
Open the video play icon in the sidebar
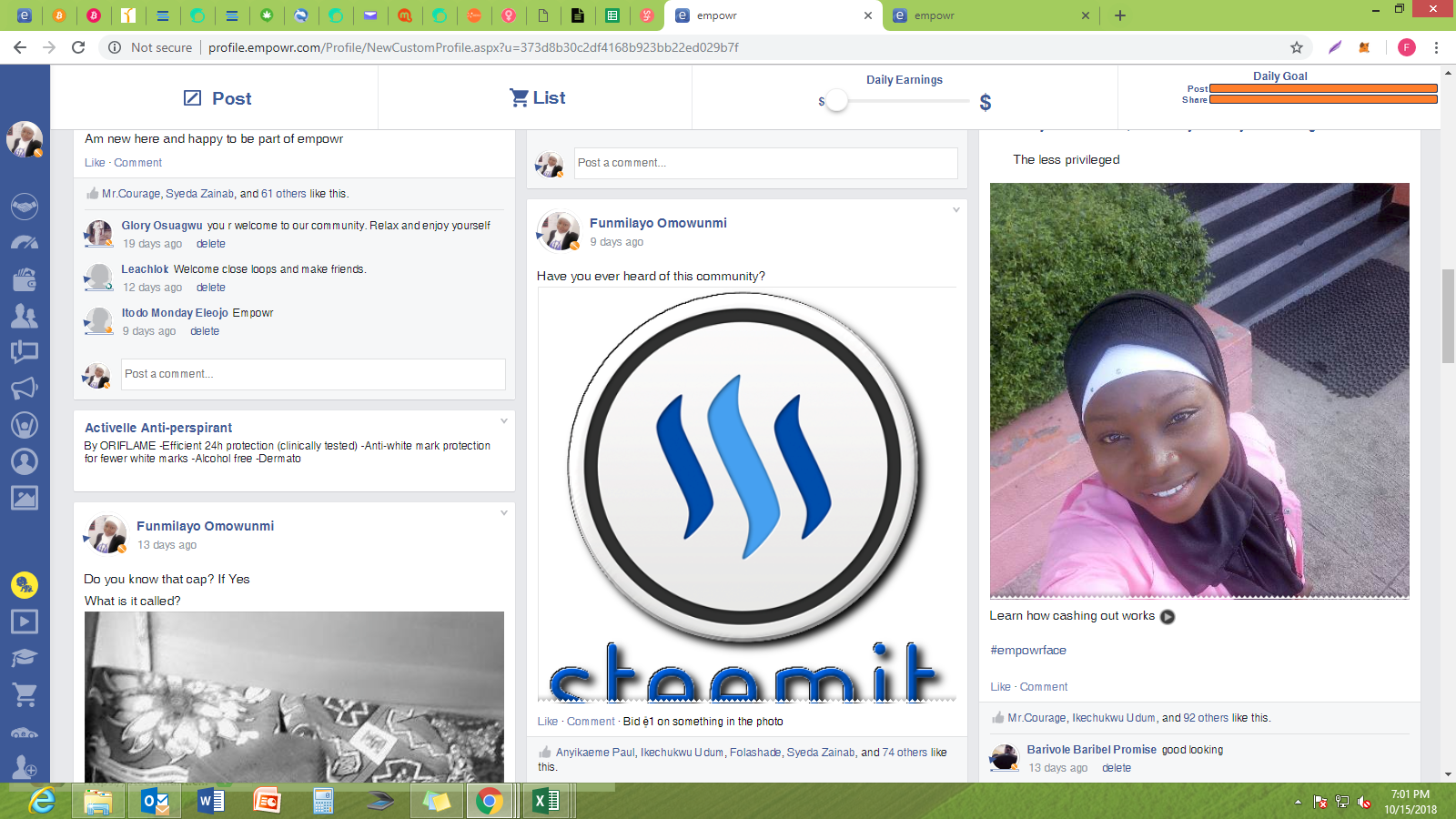tap(25, 622)
